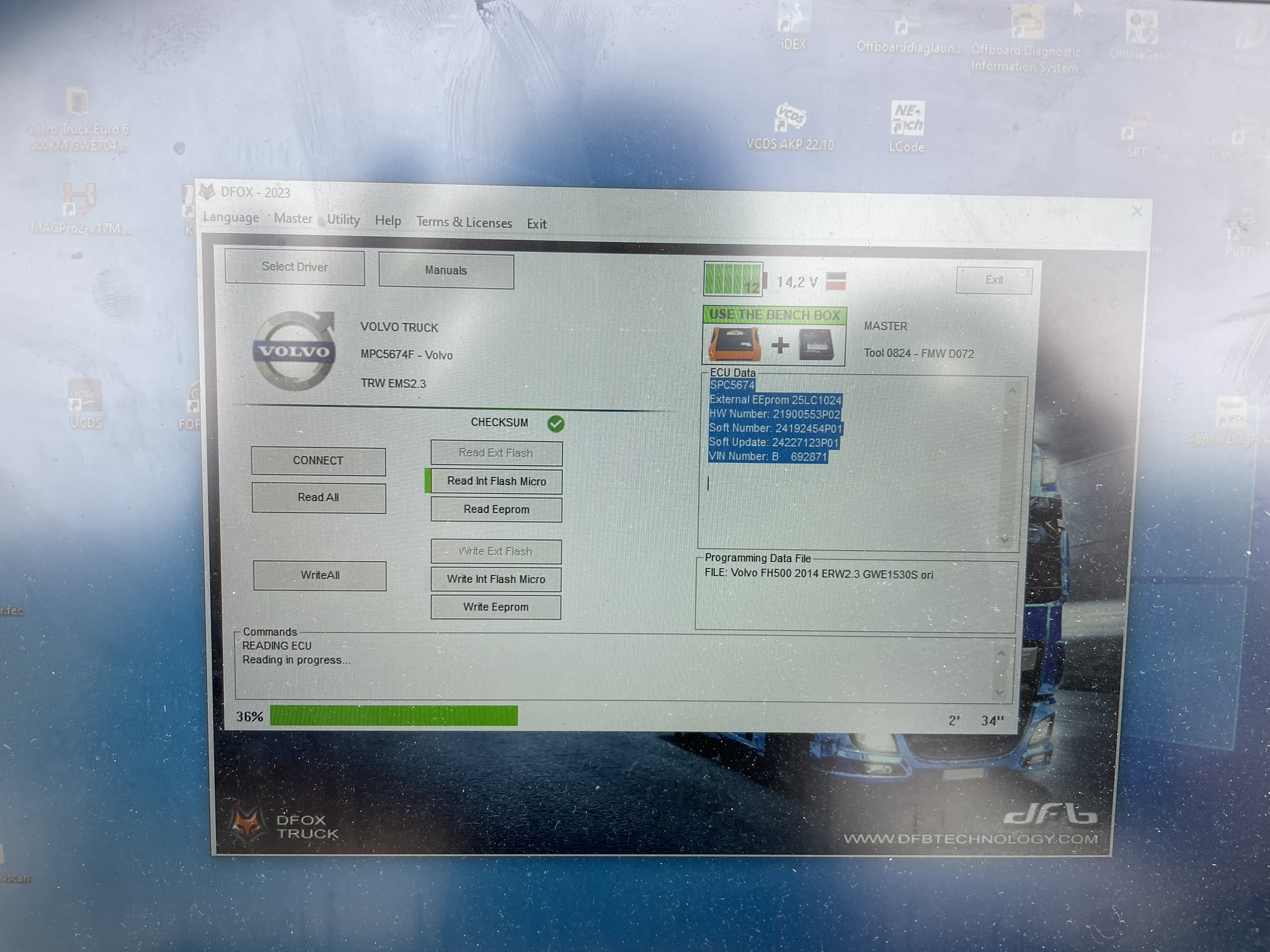Open VCDS AKP 22.10 desktop icon
Viewport: 1270px width, 952px height.
point(790,127)
